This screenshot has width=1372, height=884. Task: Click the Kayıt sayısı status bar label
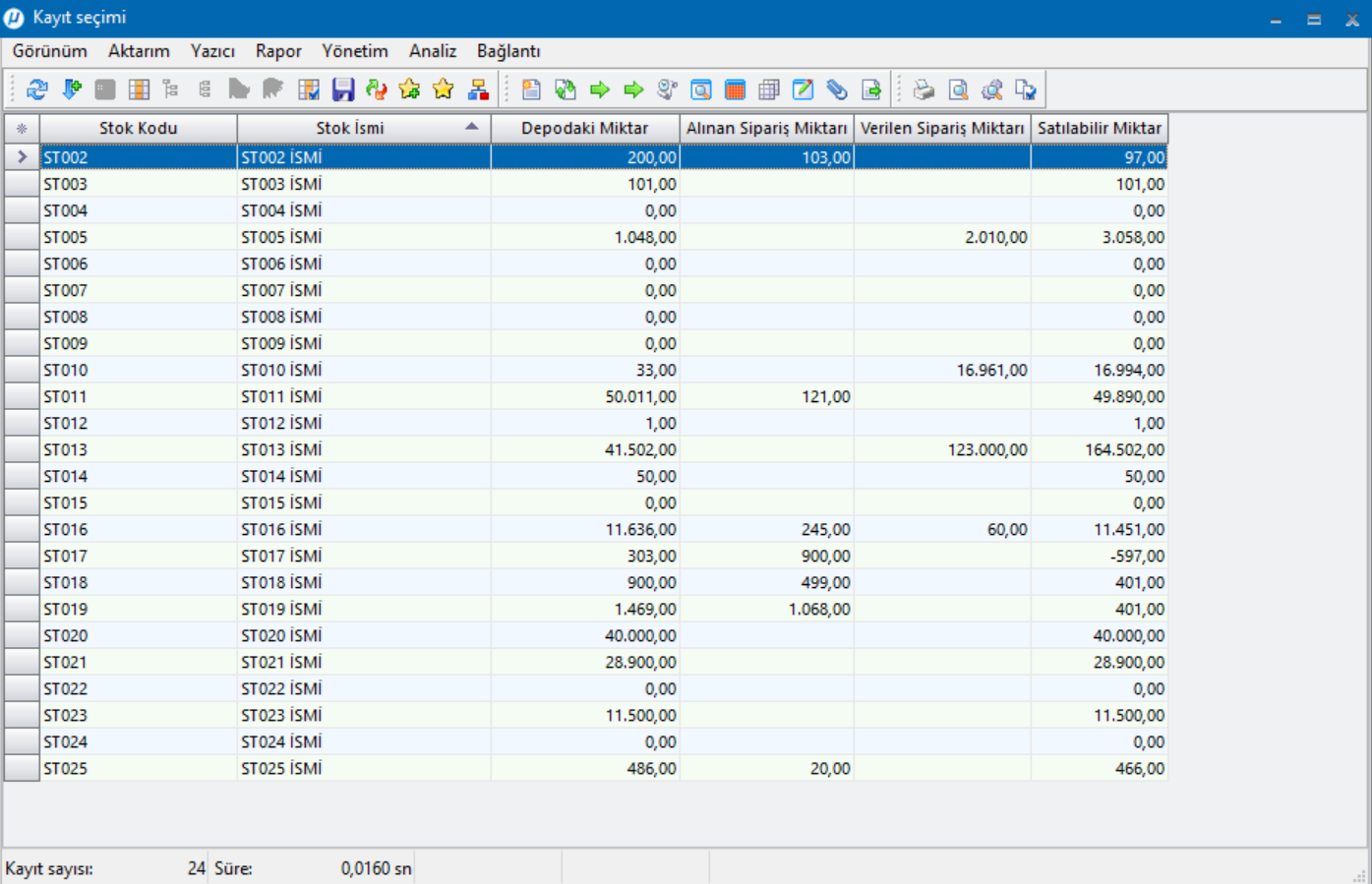point(49,869)
